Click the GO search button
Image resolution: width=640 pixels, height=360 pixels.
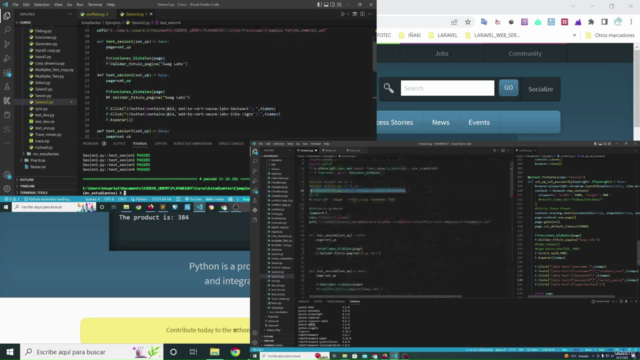[x=508, y=88]
